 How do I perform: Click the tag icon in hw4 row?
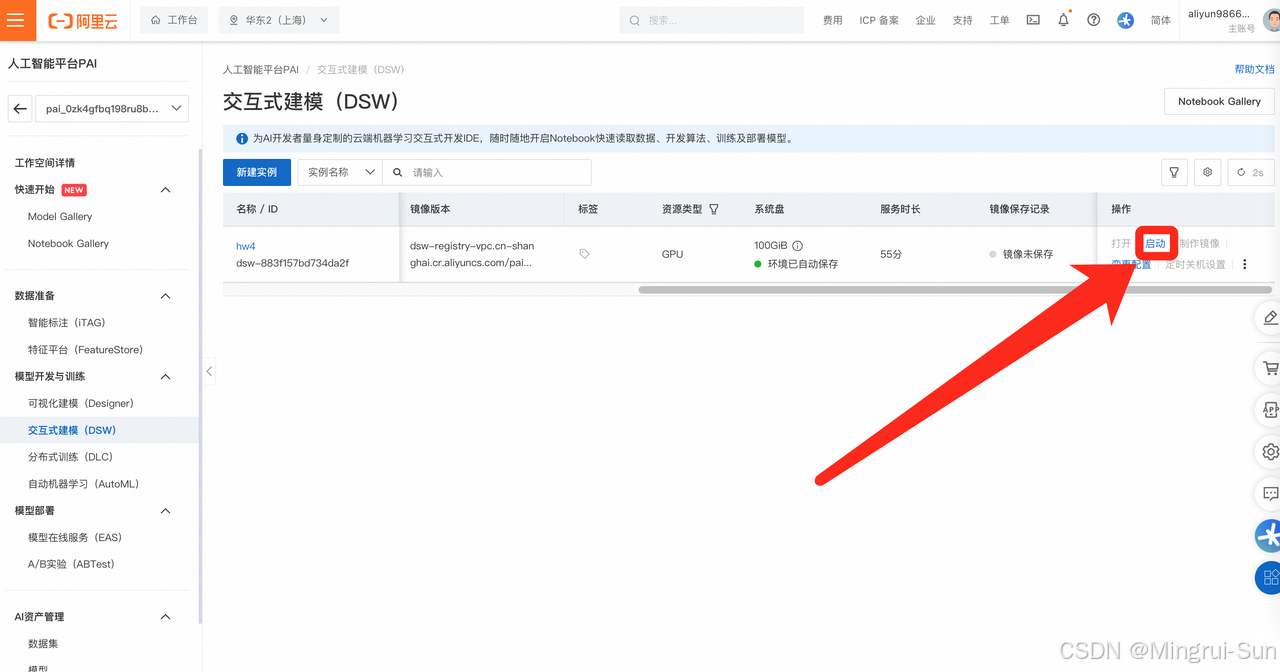click(584, 254)
